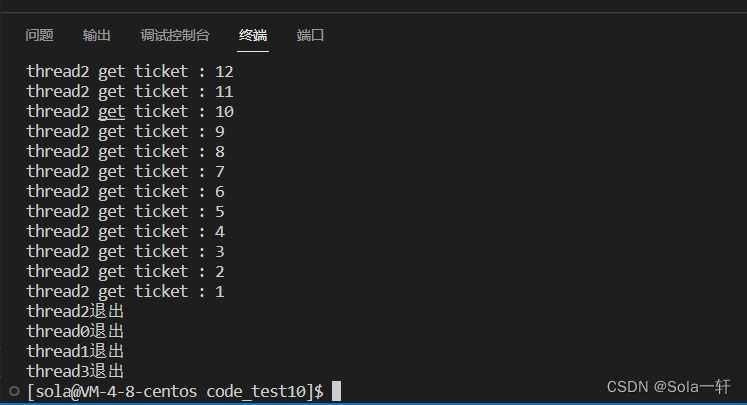Select the 终端 (Terminal) tab
The height and width of the screenshot is (405, 747).
click(253, 35)
